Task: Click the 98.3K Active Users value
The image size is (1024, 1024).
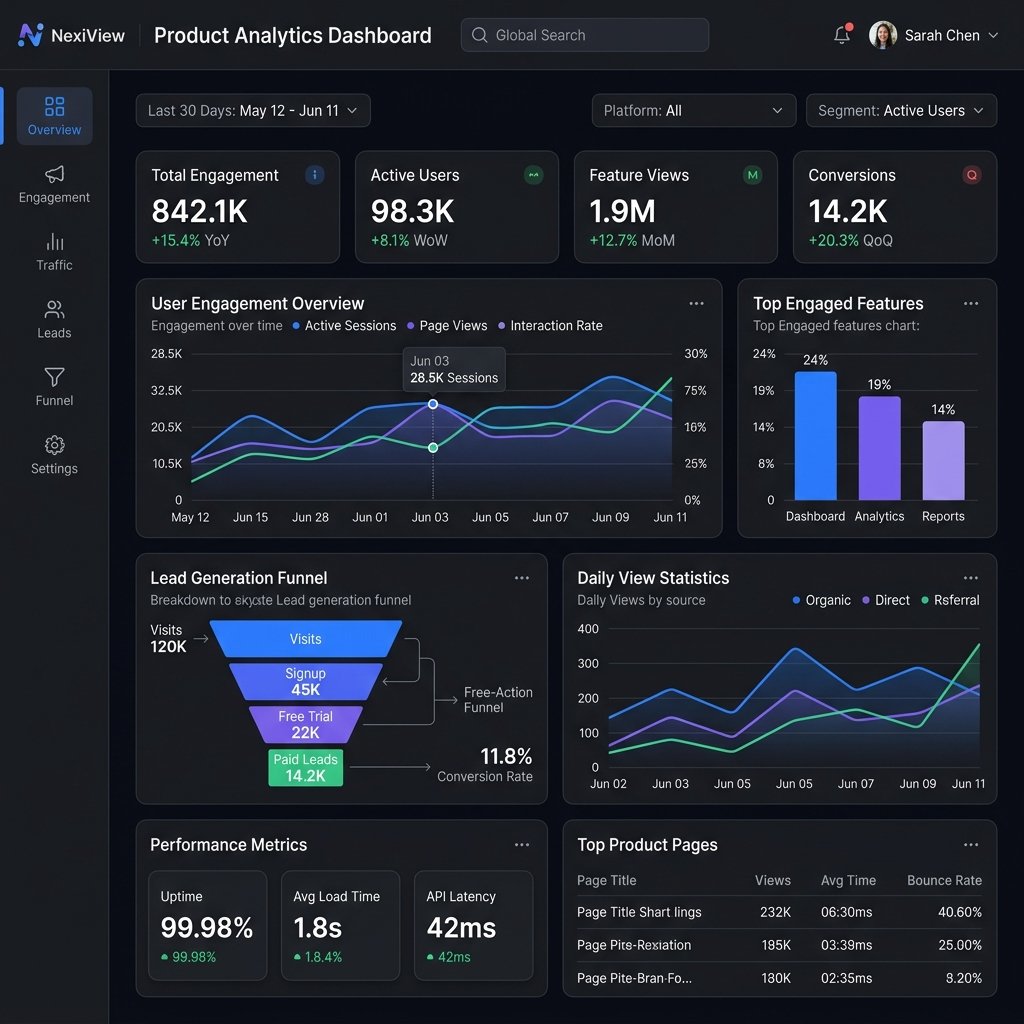Action: click(412, 212)
